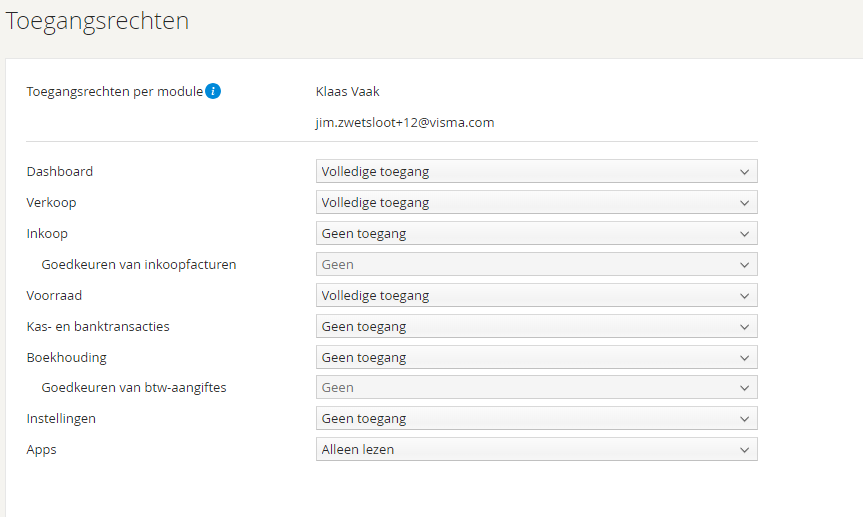This screenshot has width=863, height=517.
Task: Click the Instellingen row label
Action: click(x=61, y=418)
